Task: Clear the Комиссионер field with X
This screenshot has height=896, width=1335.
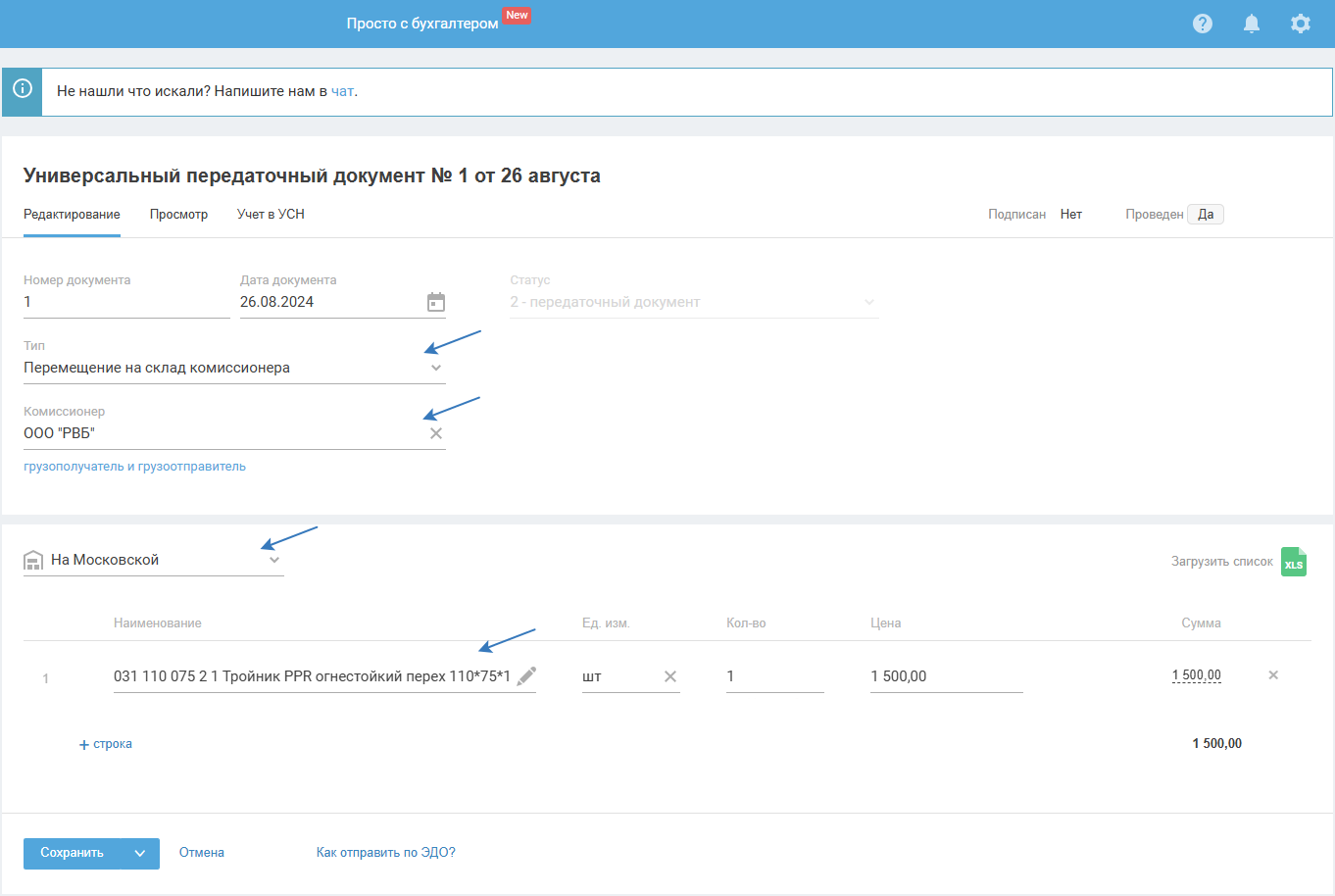Action: 436,433
